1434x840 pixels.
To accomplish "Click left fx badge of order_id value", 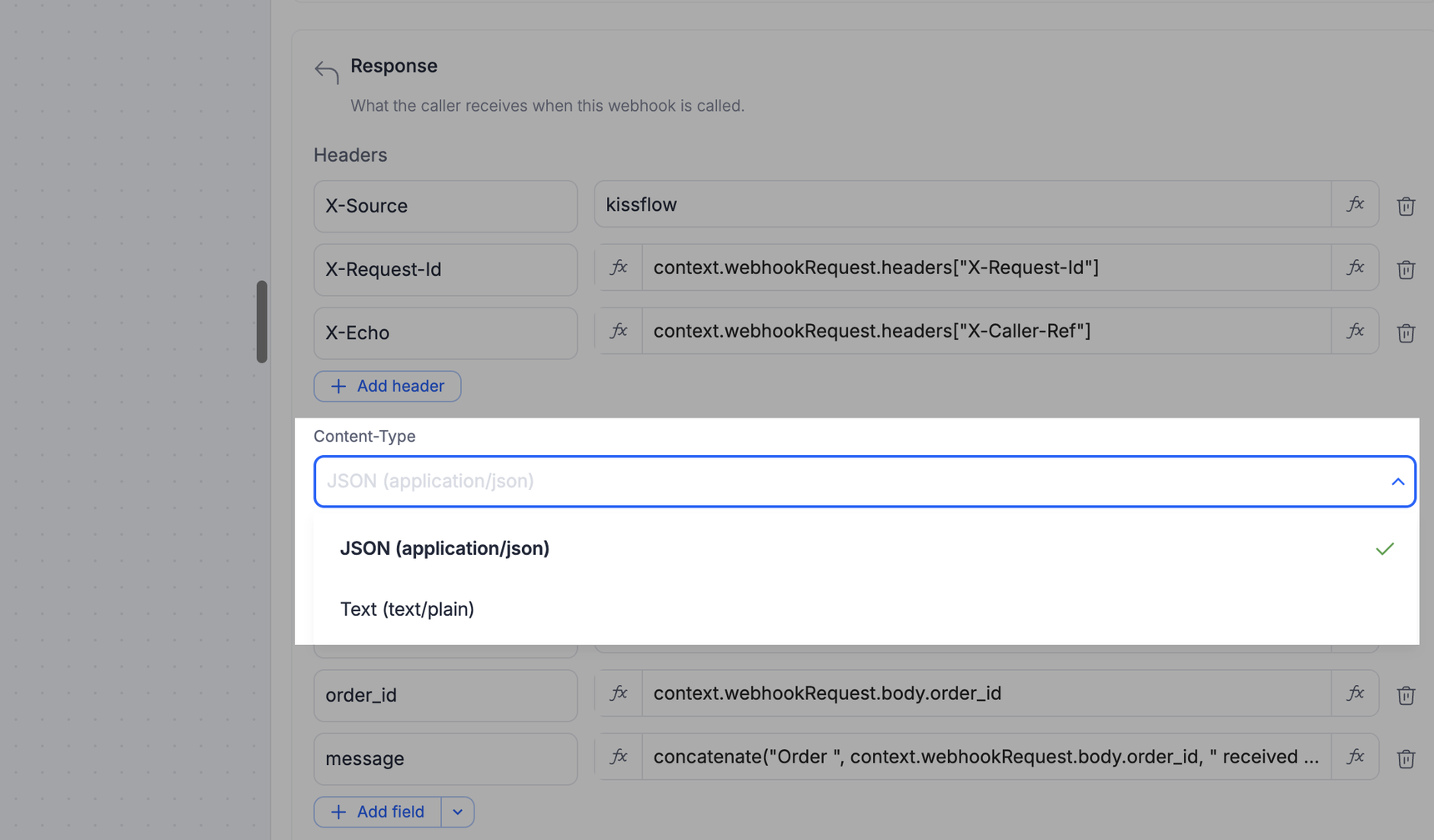I will tap(619, 693).
